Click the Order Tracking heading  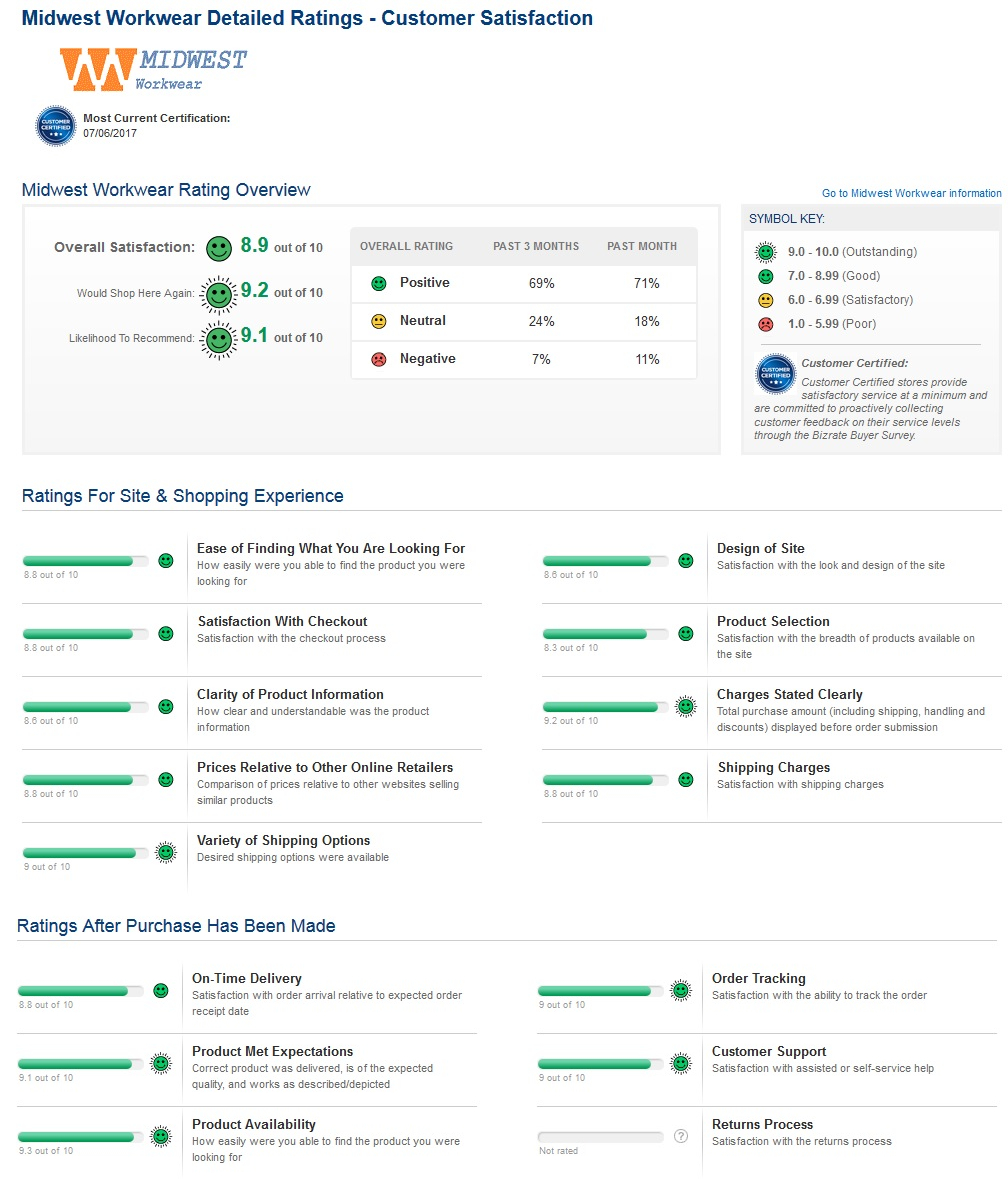click(x=758, y=978)
